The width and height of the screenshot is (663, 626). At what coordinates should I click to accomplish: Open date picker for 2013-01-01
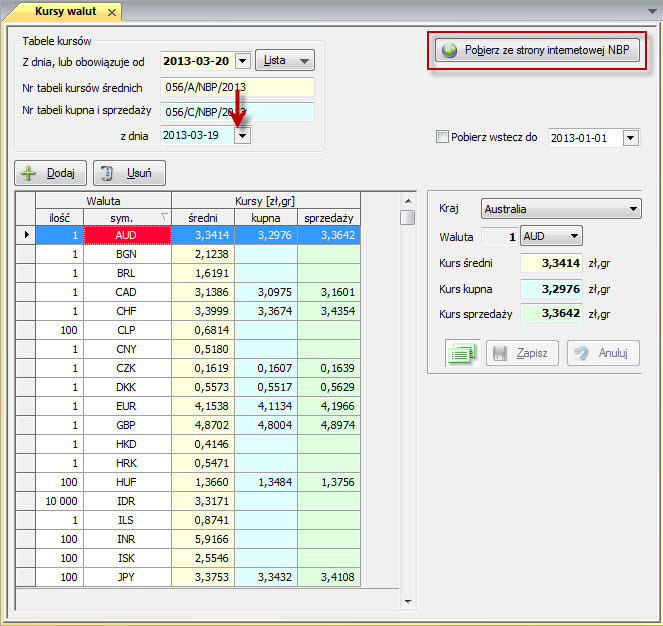630,138
